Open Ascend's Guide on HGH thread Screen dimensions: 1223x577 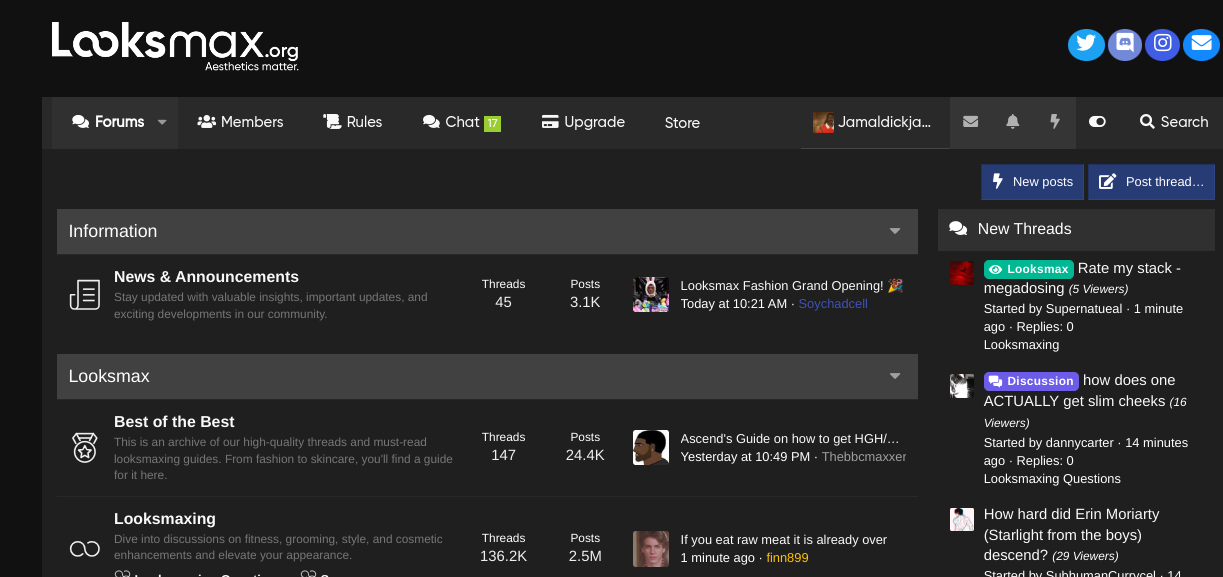coord(790,439)
